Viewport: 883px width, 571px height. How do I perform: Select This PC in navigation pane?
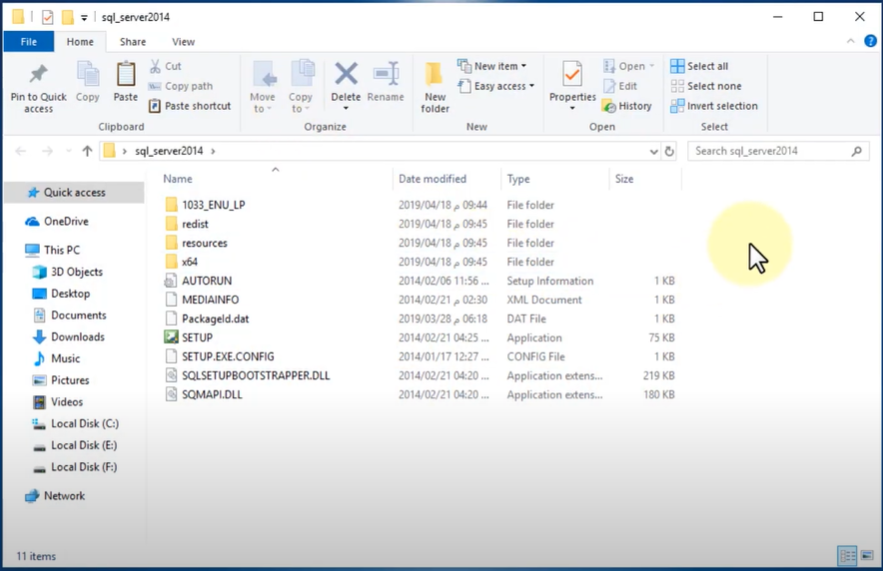[62, 250]
